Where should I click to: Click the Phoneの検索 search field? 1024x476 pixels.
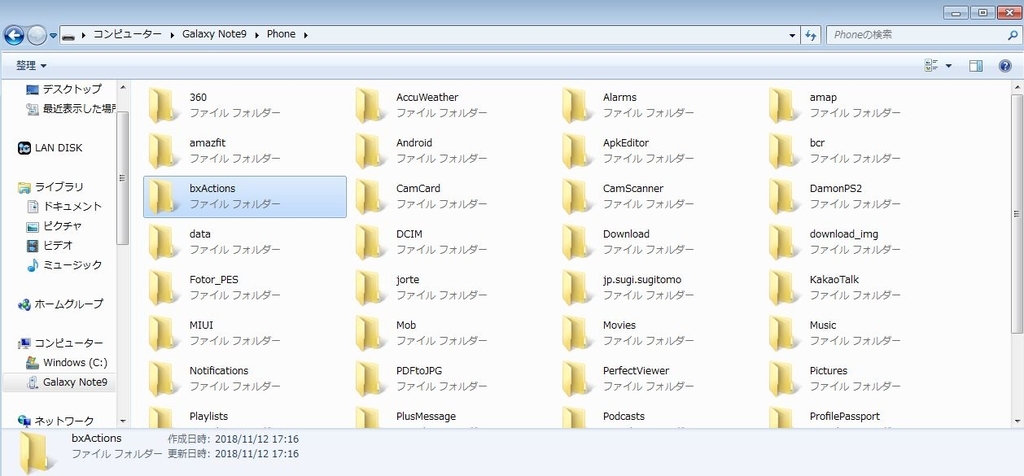(922, 35)
